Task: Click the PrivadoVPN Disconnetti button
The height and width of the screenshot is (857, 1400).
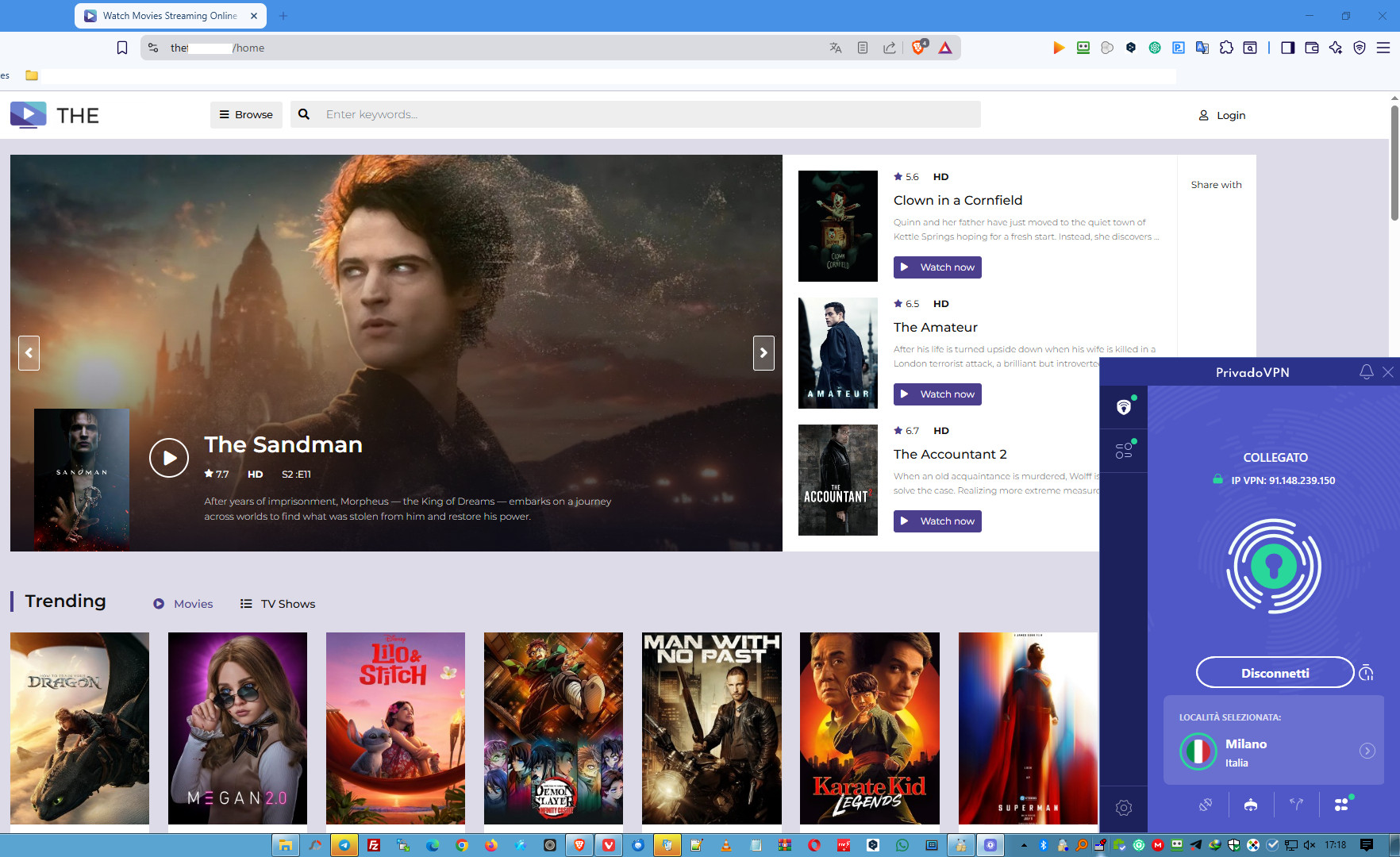Action: pyautogui.click(x=1275, y=673)
